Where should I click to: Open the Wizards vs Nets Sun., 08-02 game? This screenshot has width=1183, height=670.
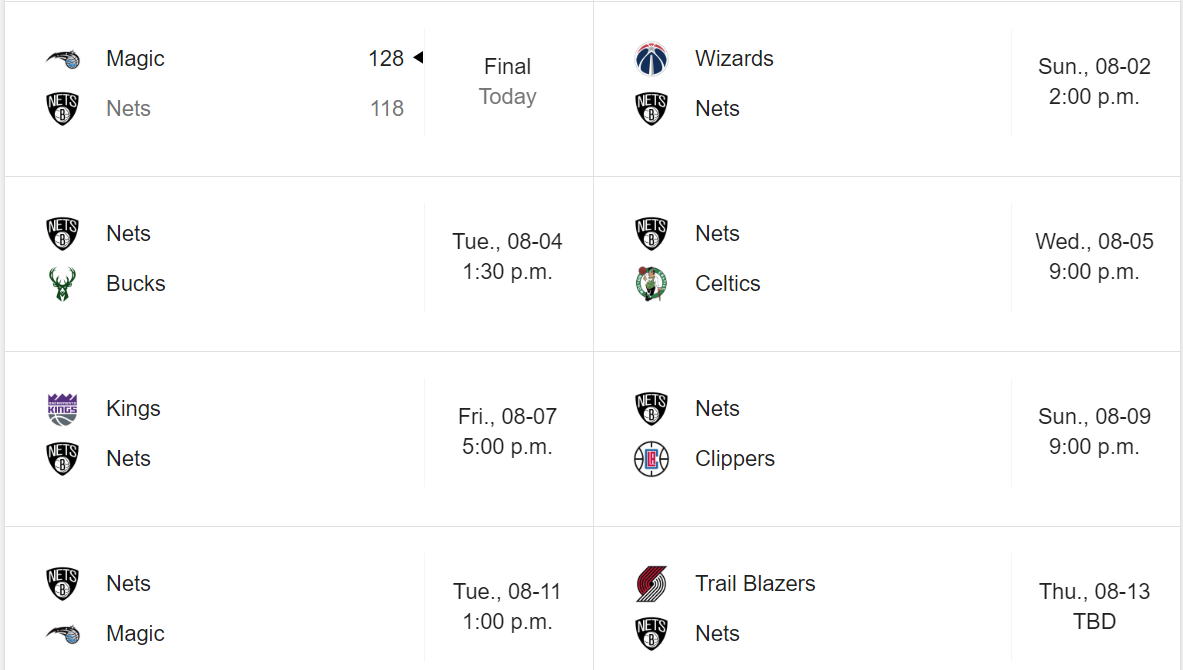pyautogui.click(x=887, y=89)
